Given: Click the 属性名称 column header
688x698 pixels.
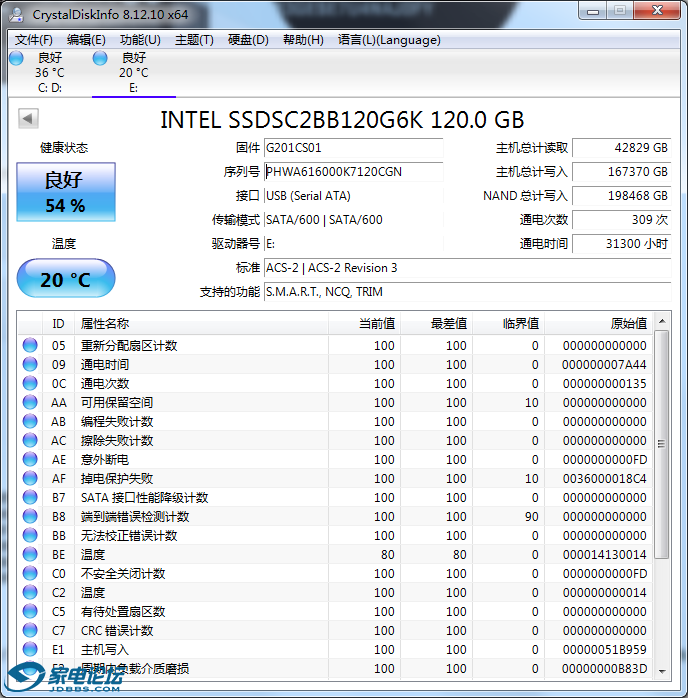Looking at the screenshot, I should [201, 324].
